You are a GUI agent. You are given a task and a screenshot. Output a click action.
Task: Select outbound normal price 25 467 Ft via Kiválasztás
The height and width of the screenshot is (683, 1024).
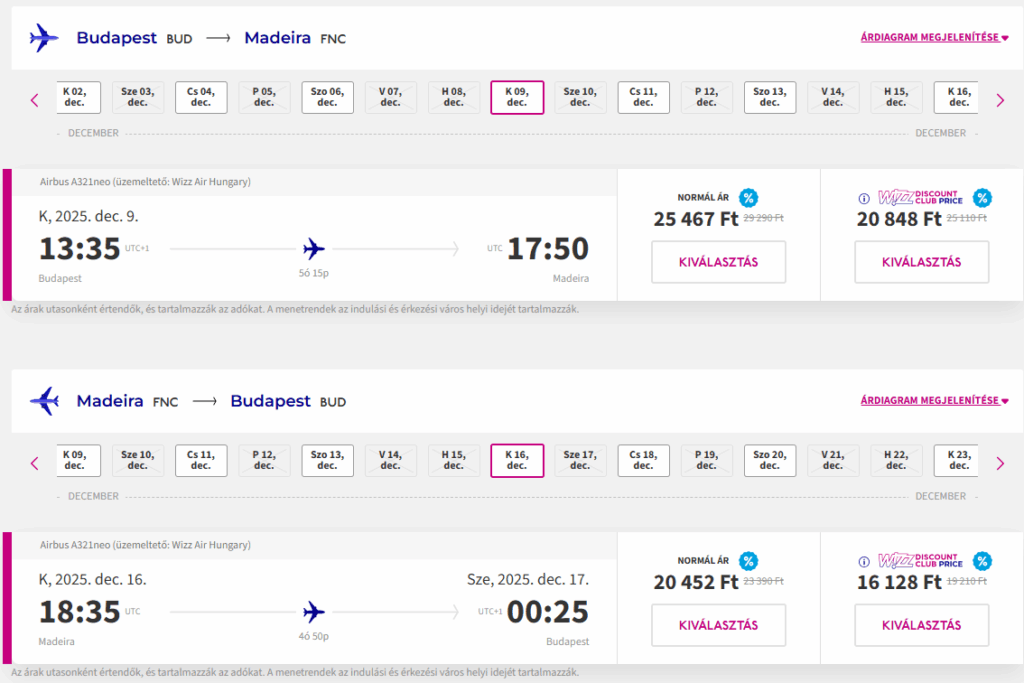(x=718, y=262)
